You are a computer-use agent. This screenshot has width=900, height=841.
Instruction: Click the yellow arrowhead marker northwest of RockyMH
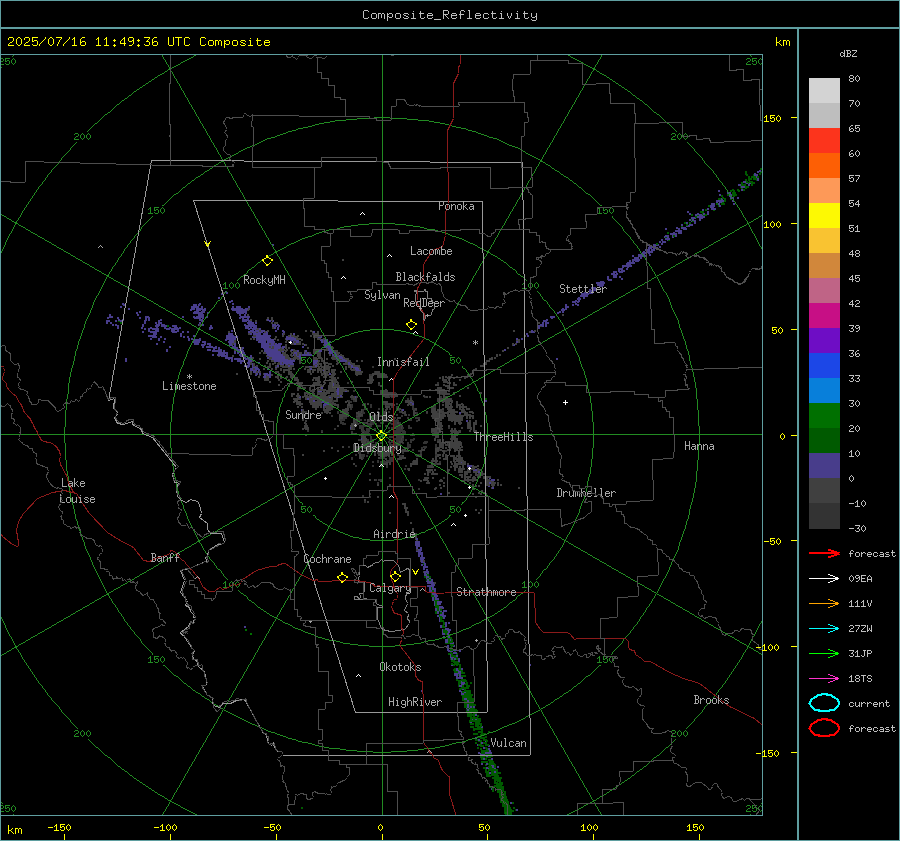(x=208, y=244)
